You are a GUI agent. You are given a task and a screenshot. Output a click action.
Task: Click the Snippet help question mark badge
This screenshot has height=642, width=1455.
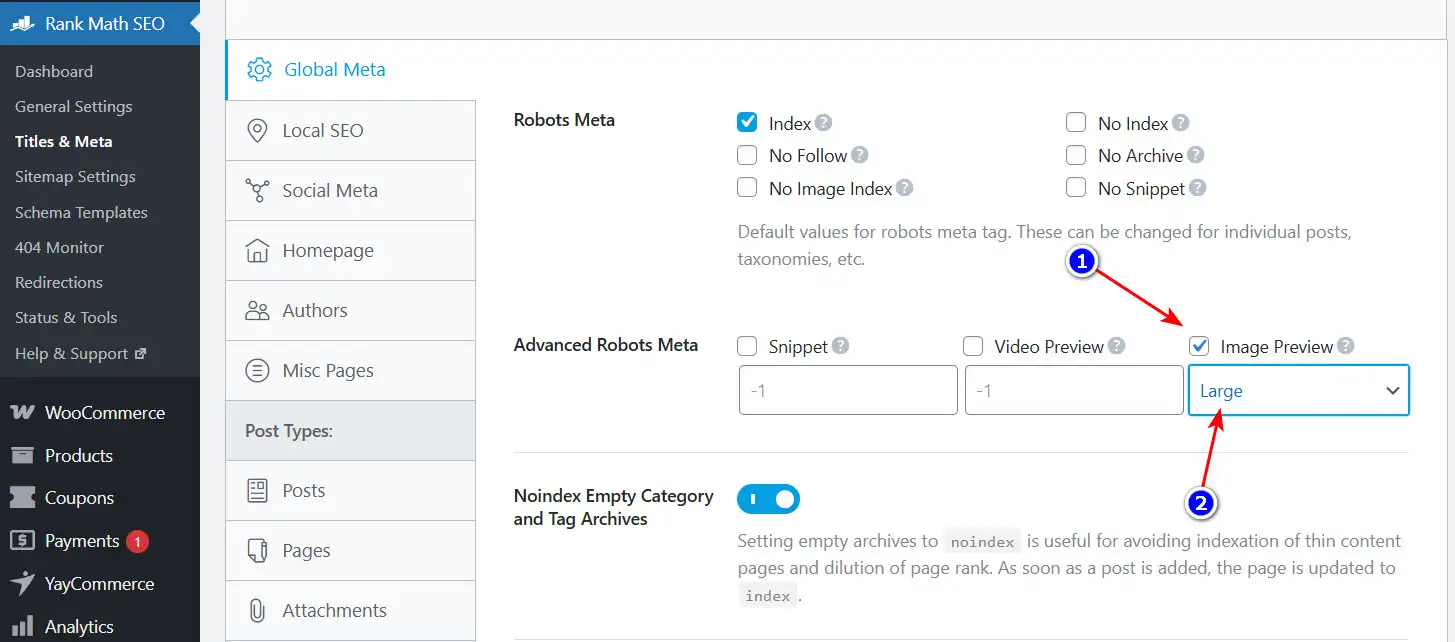841,344
